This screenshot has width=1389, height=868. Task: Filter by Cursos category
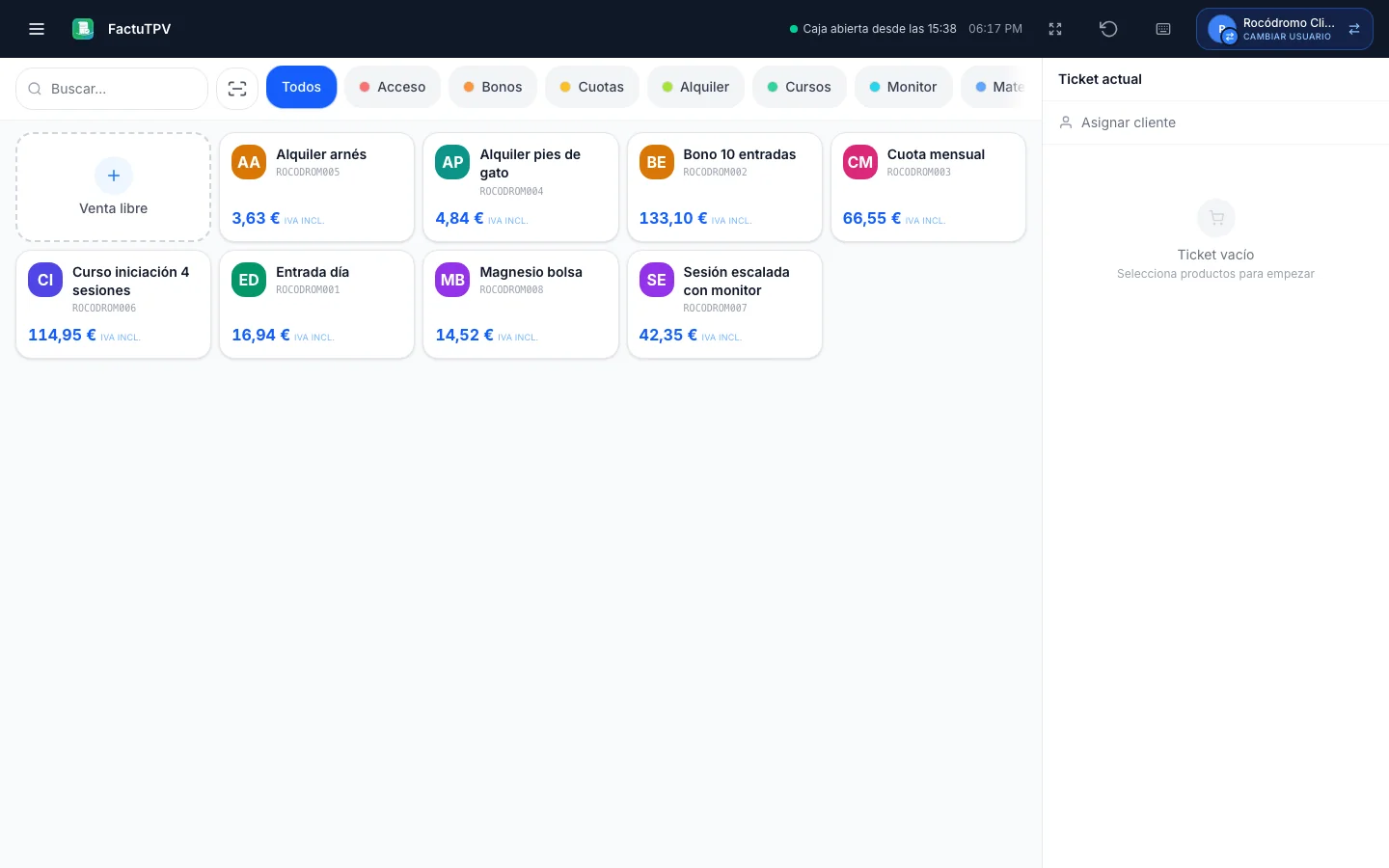[x=800, y=87]
